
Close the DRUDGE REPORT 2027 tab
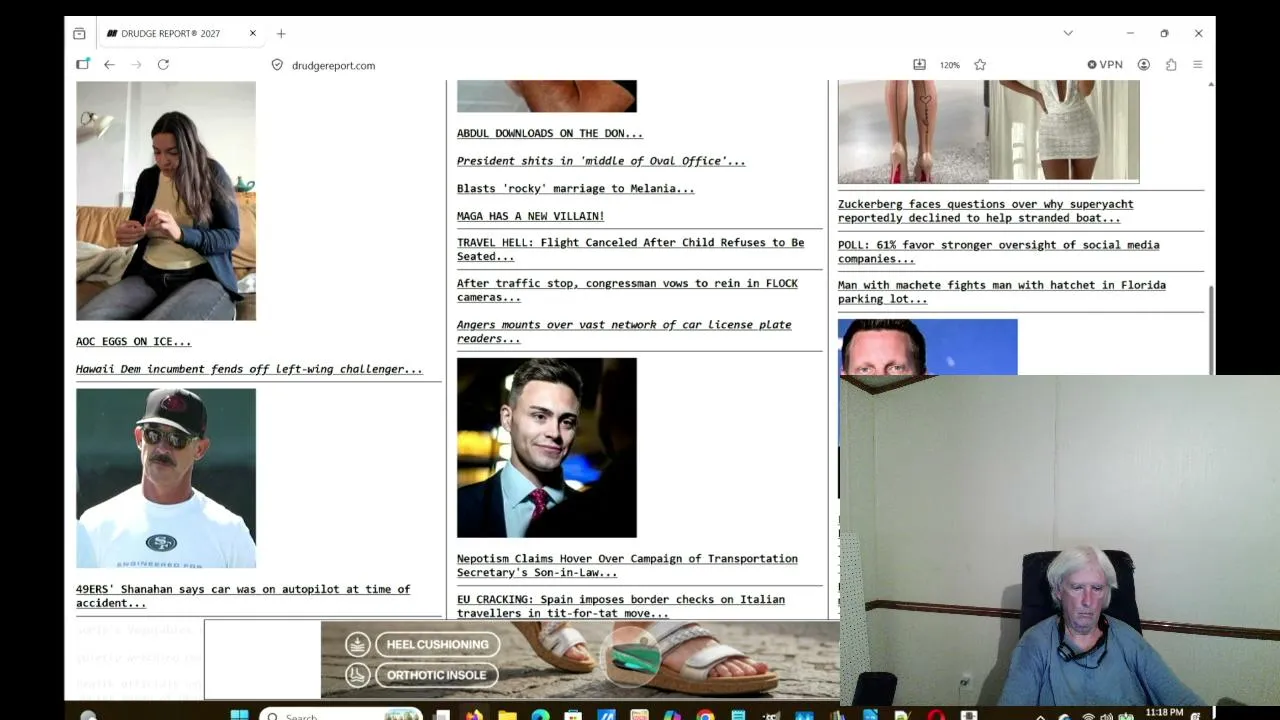(x=253, y=33)
